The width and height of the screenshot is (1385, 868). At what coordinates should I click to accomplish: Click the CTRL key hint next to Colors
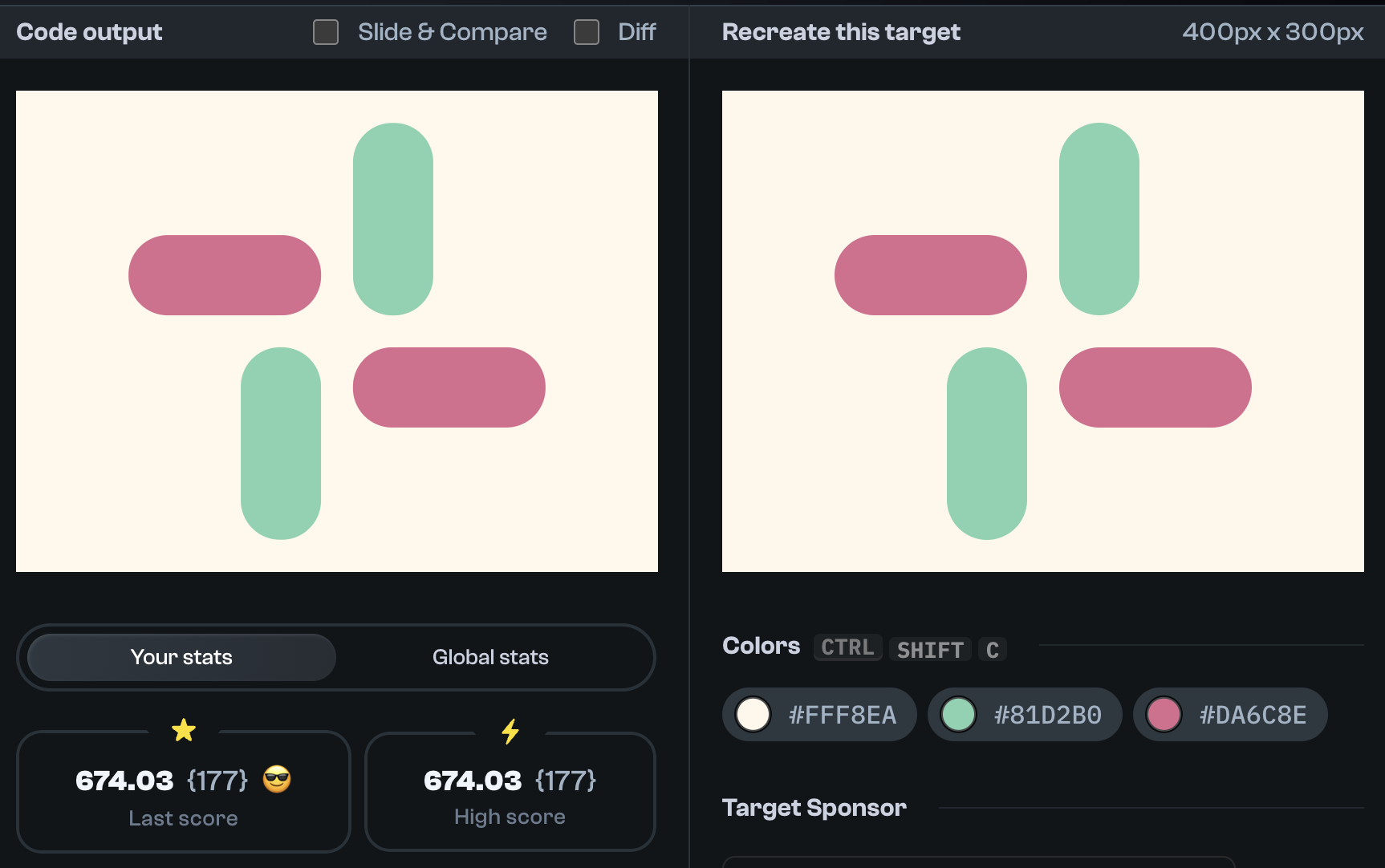click(x=847, y=647)
